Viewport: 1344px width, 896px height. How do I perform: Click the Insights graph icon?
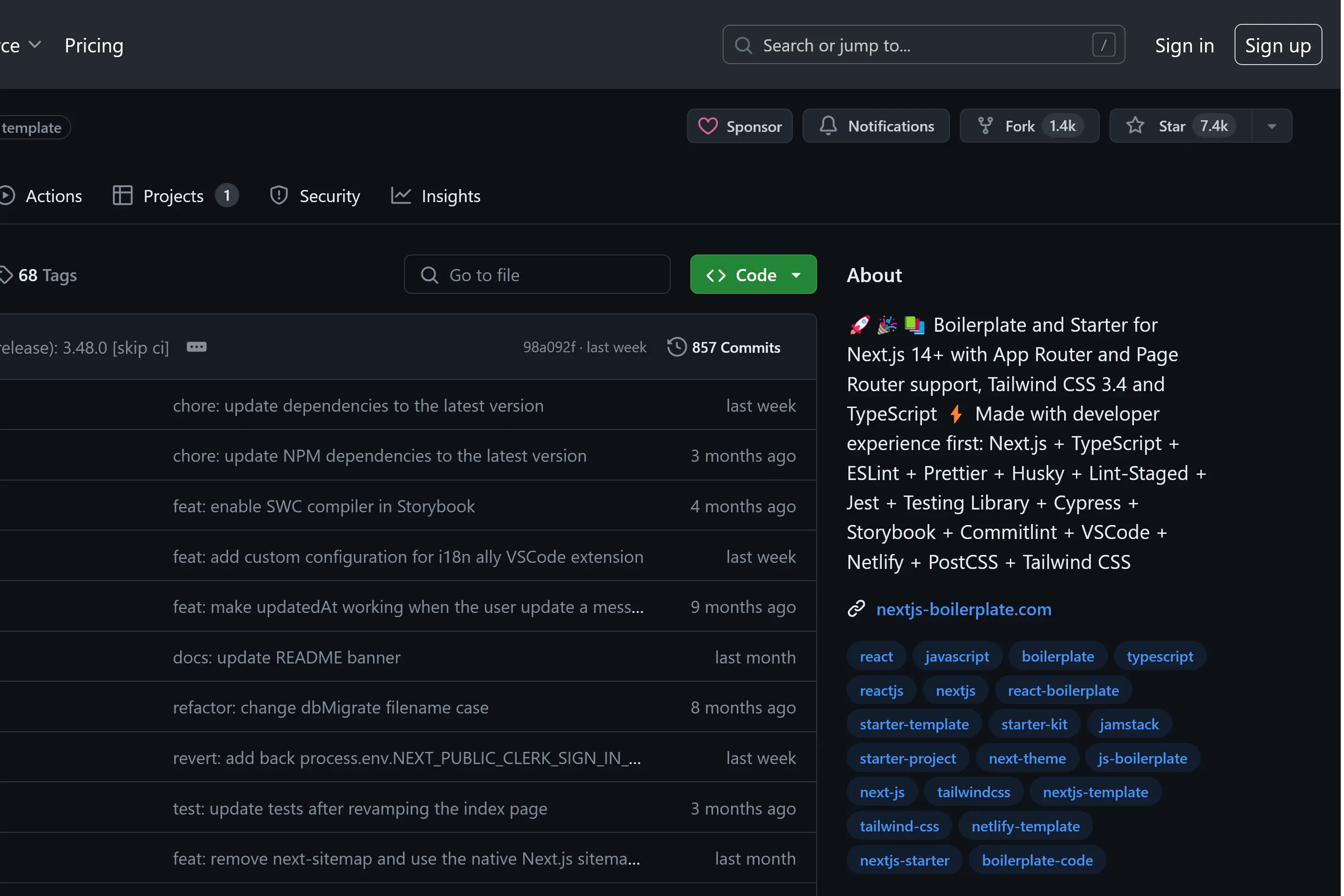400,196
